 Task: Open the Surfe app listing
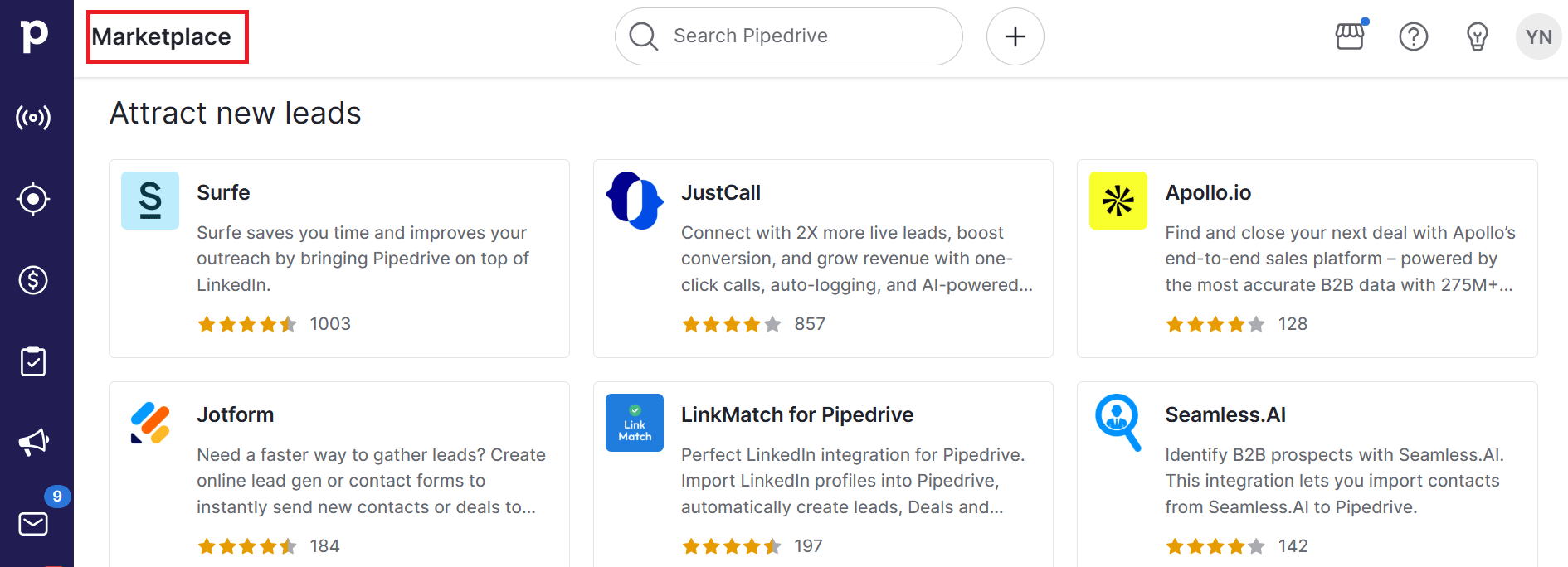coord(338,258)
